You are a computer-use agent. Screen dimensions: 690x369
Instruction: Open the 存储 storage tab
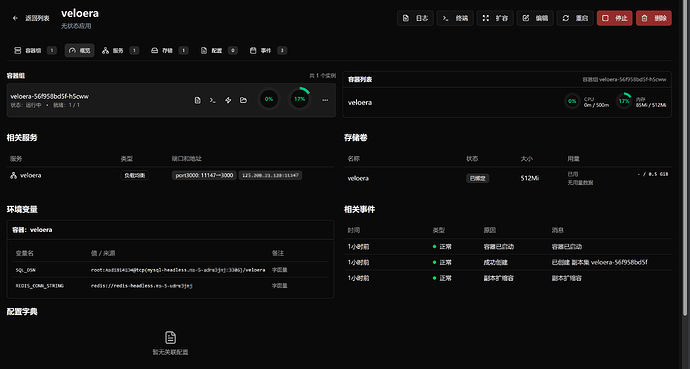click(x=169, y=51)
